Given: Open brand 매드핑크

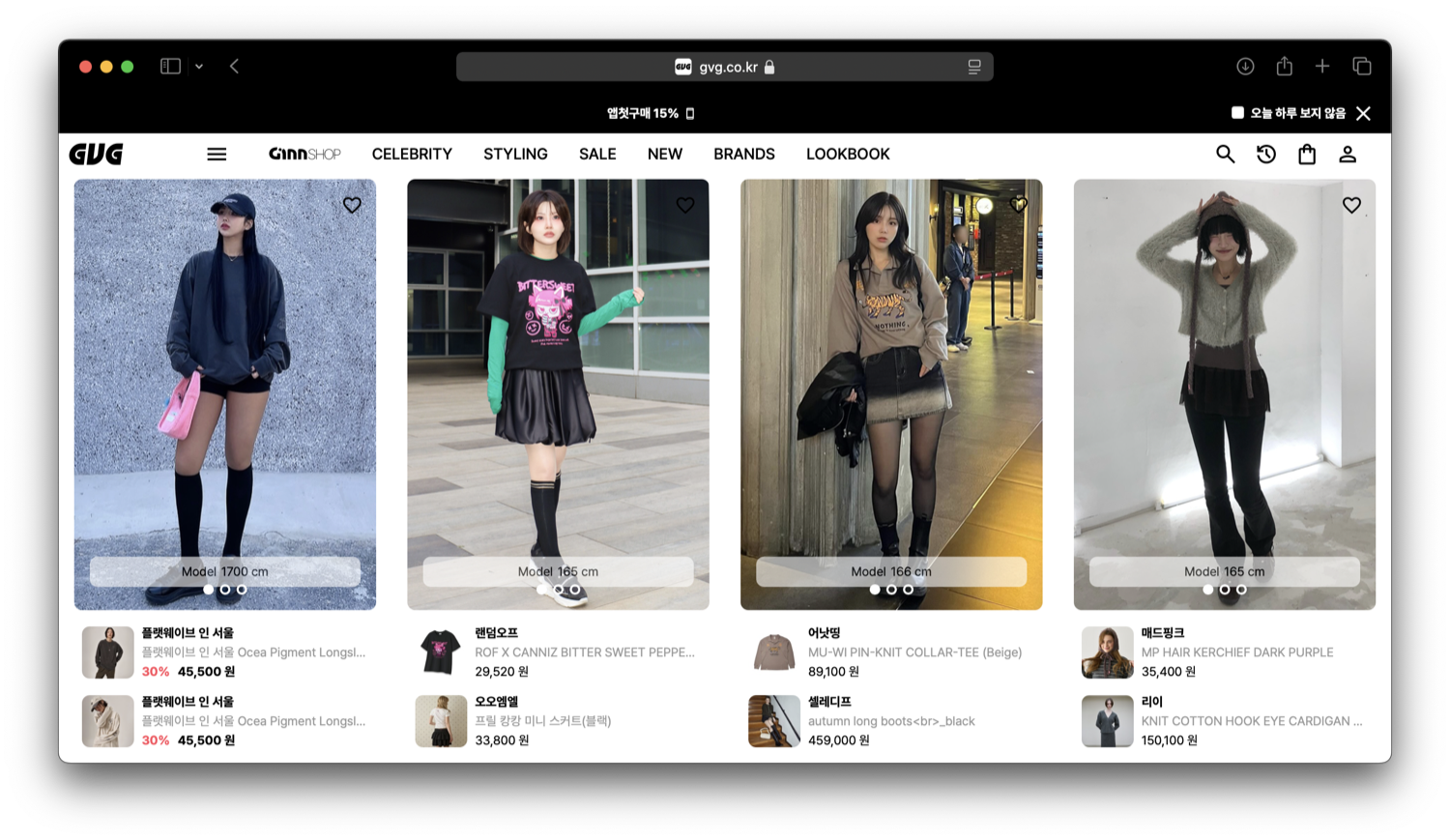Looking at the screenshot, I should [x=1163, y=633].
